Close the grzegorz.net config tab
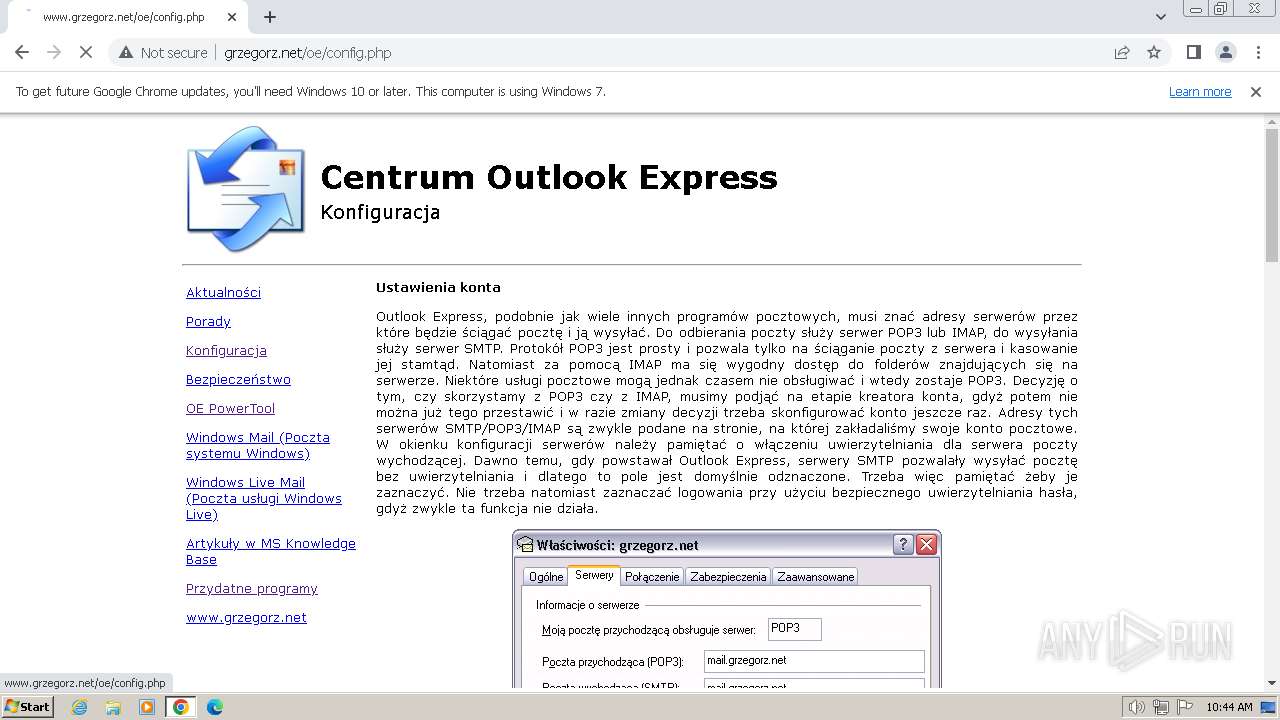 tap(233, 17)
